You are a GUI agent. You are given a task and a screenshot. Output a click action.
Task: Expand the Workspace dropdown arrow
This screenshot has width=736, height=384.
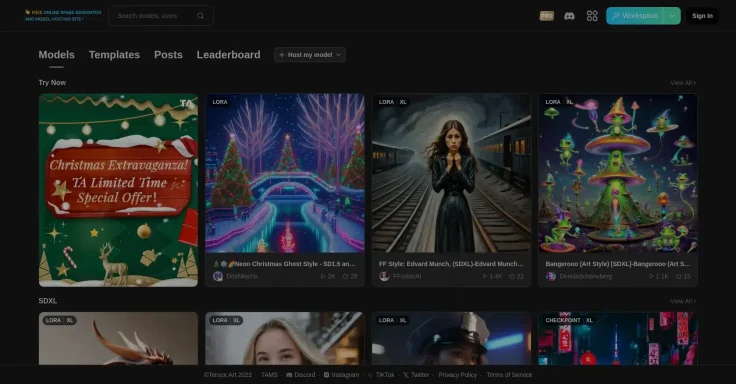672,16
